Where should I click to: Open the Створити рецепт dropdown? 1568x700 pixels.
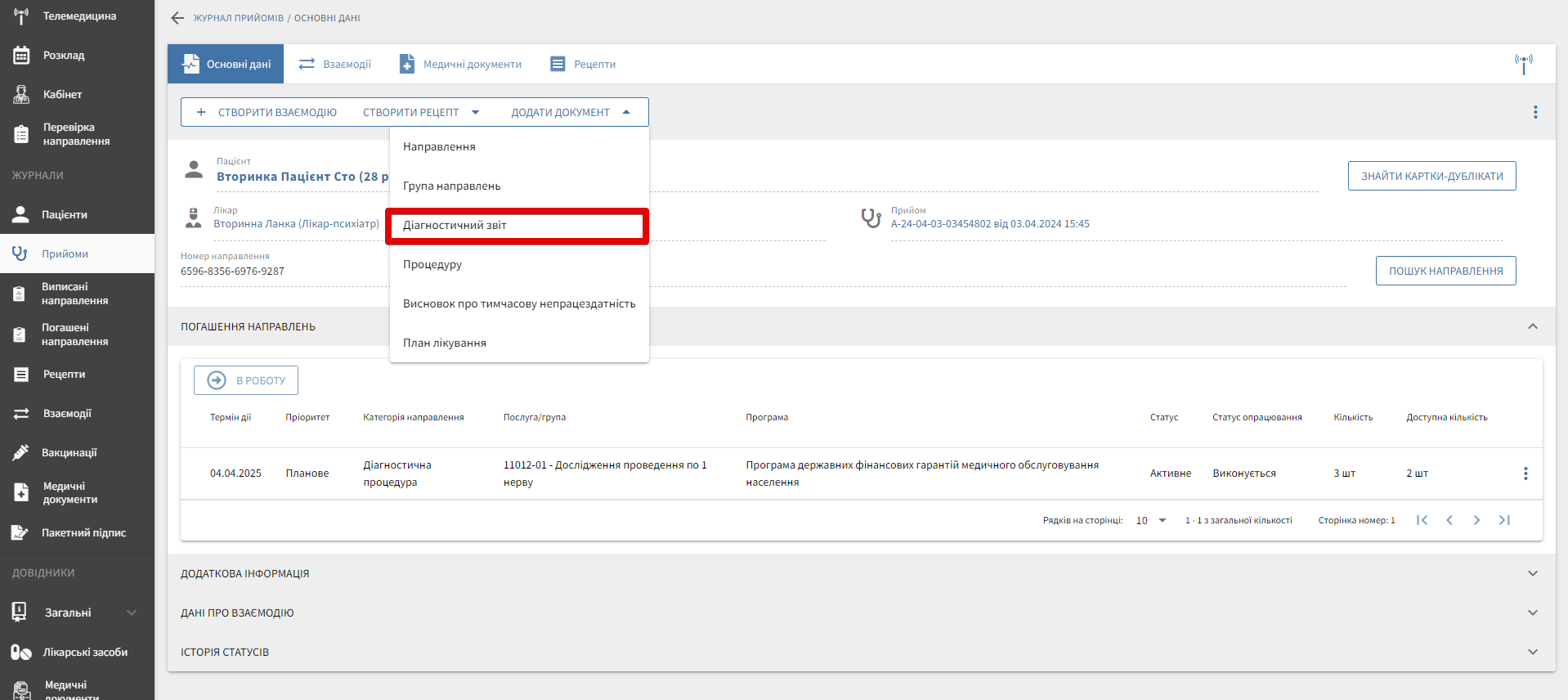tap(421, 112)
